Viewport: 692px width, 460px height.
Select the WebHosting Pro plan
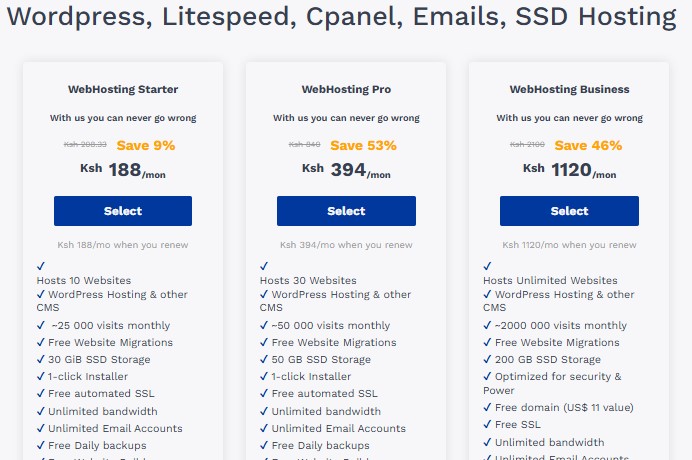346,211
